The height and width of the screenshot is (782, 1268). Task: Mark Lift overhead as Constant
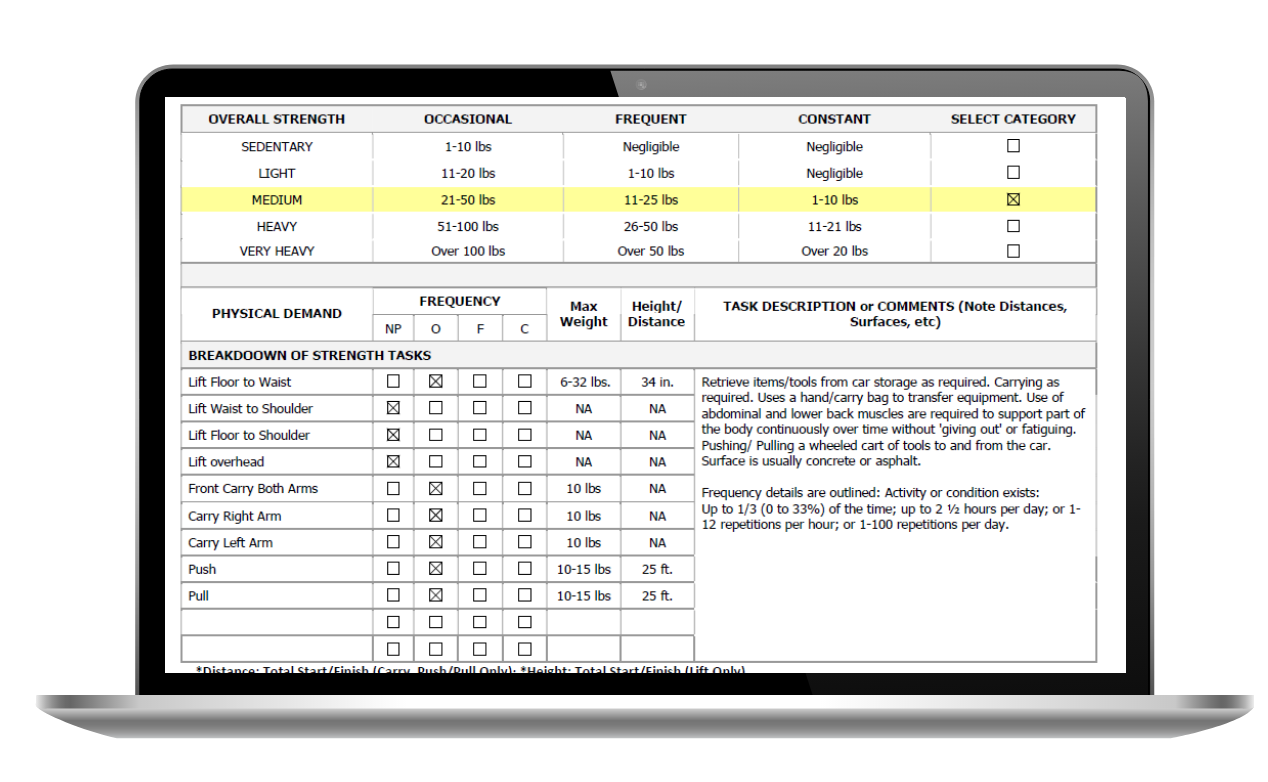[x=524, y=462]
